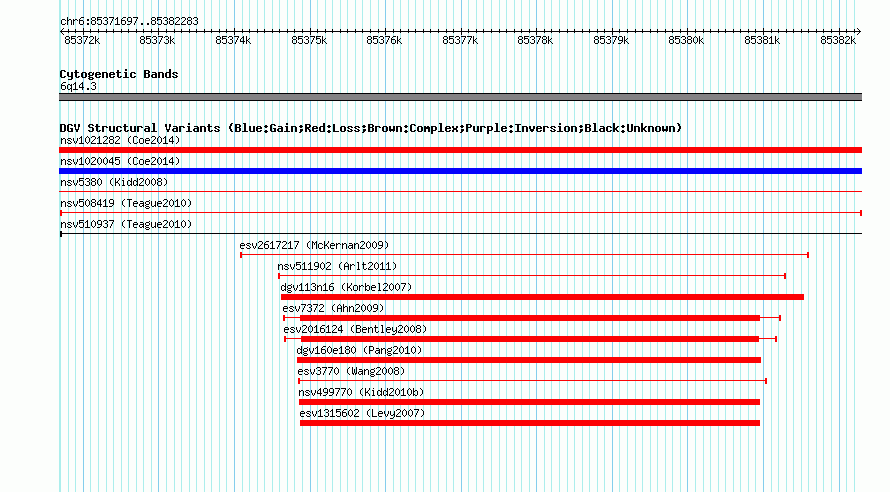Select the nsv499770 red variant bar
This screenshot has height=492, width=890.
(x=529, y=402)
